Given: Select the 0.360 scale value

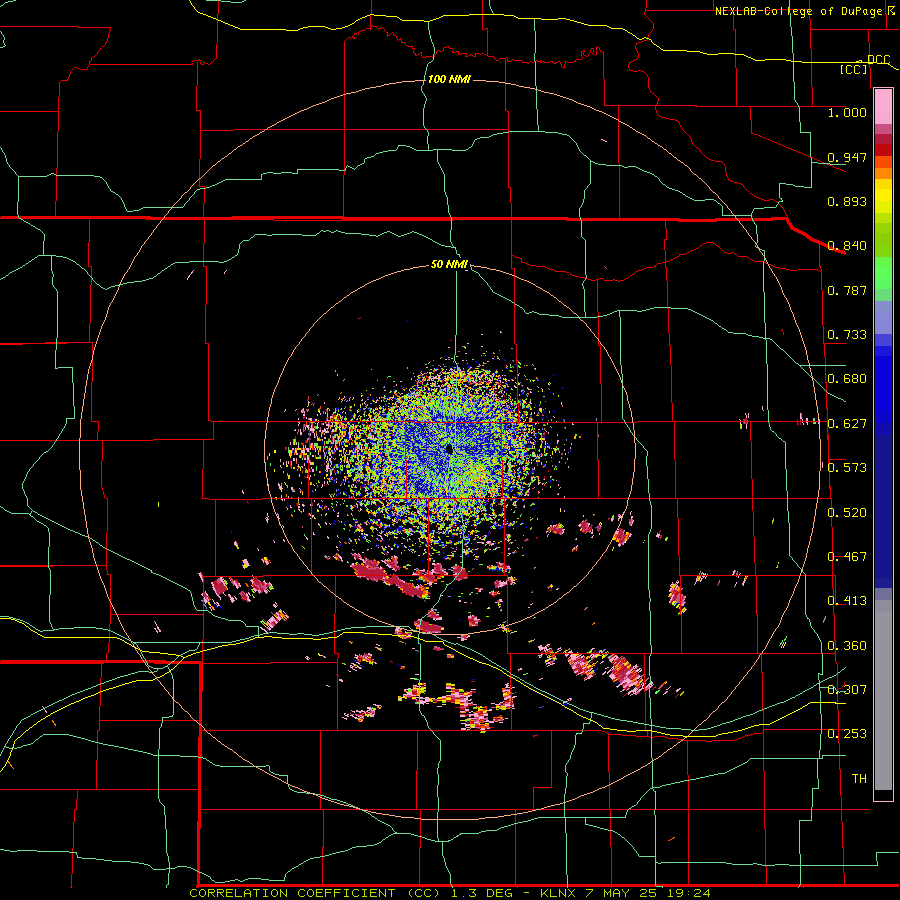Looking at the screenshot, I should pyautogui.click(x=847, y=646).
